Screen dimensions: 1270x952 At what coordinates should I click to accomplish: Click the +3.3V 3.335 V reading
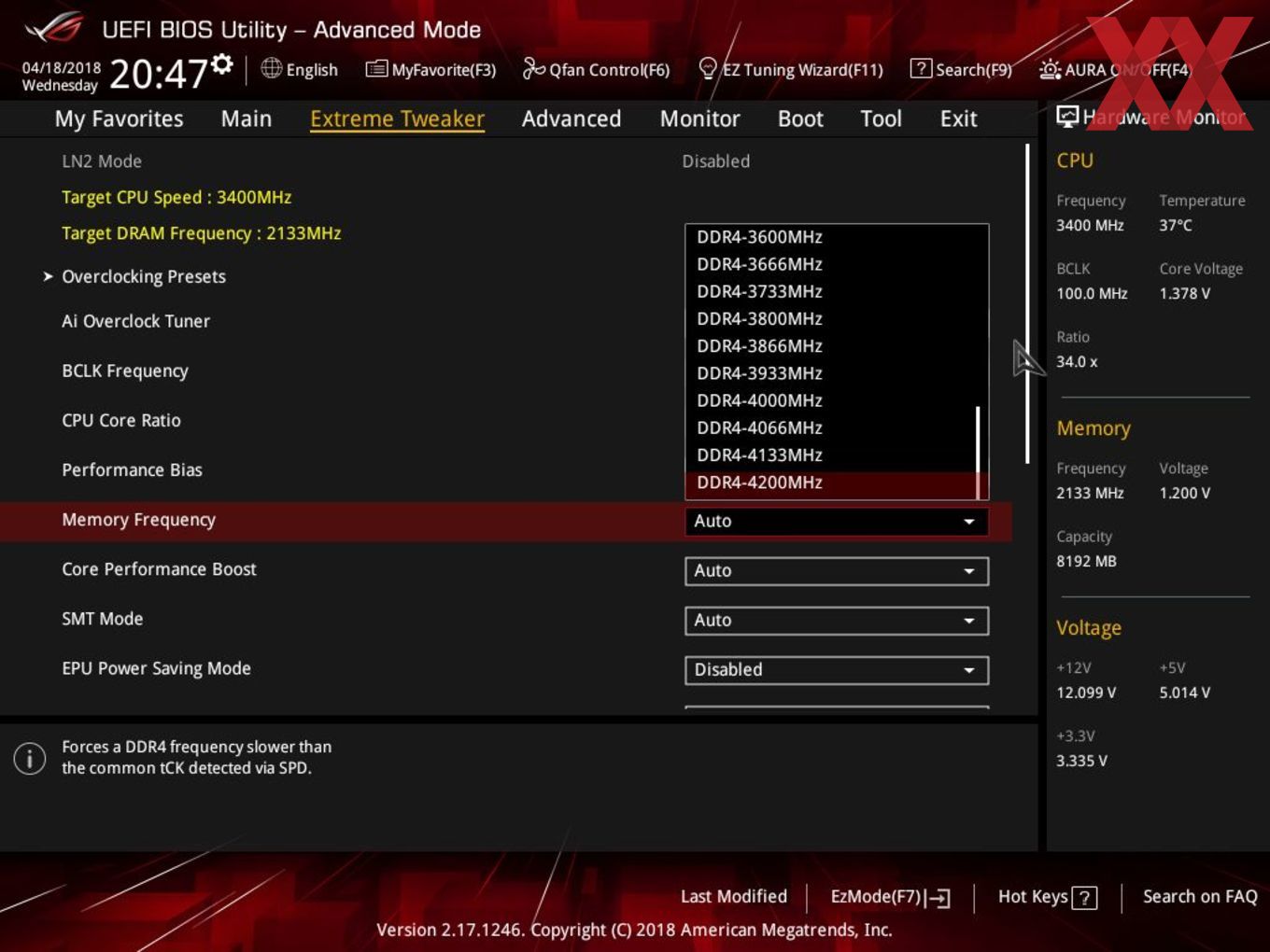(1081, 761)
